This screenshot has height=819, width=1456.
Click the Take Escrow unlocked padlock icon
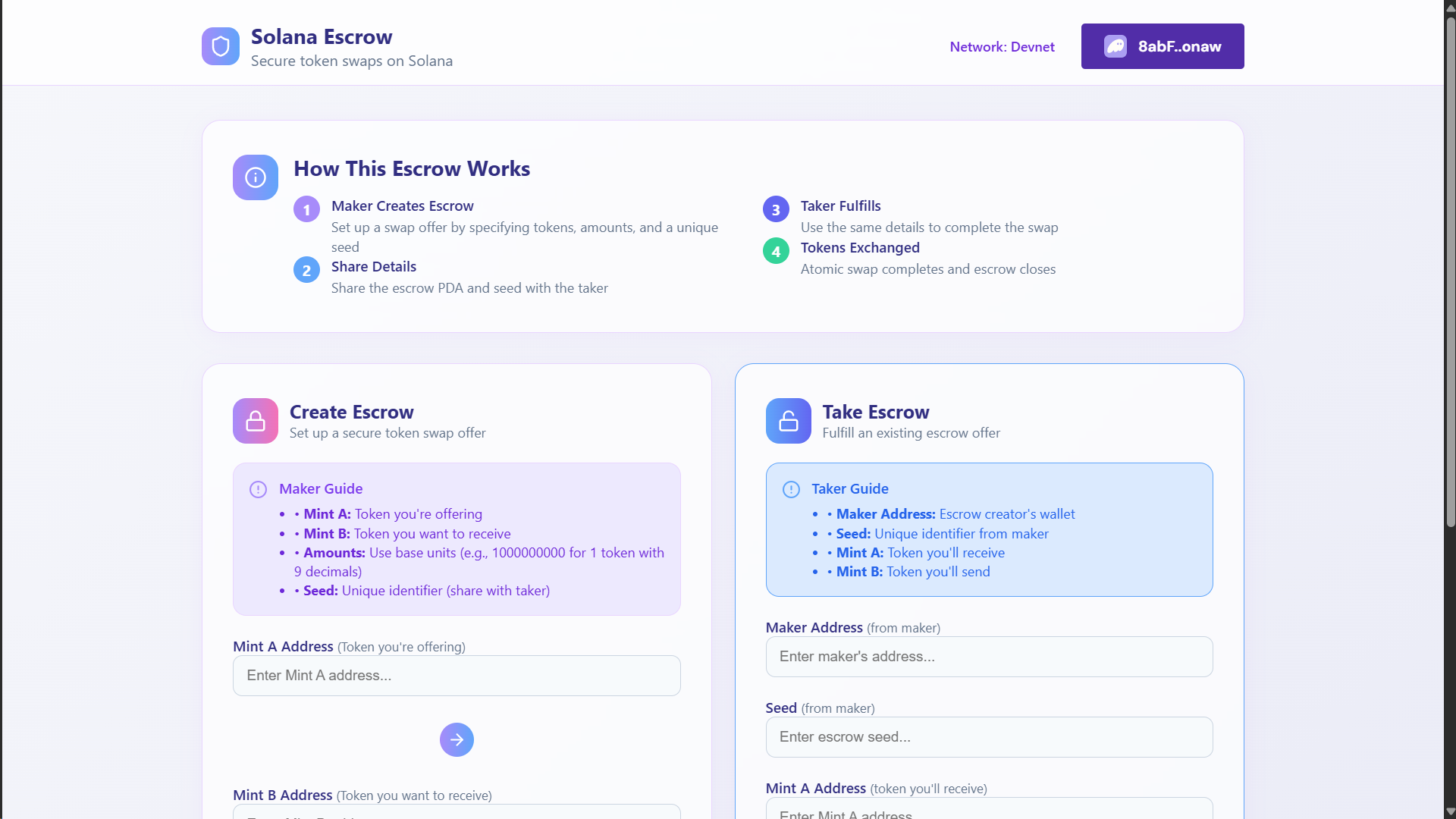(x=789, y=421)
